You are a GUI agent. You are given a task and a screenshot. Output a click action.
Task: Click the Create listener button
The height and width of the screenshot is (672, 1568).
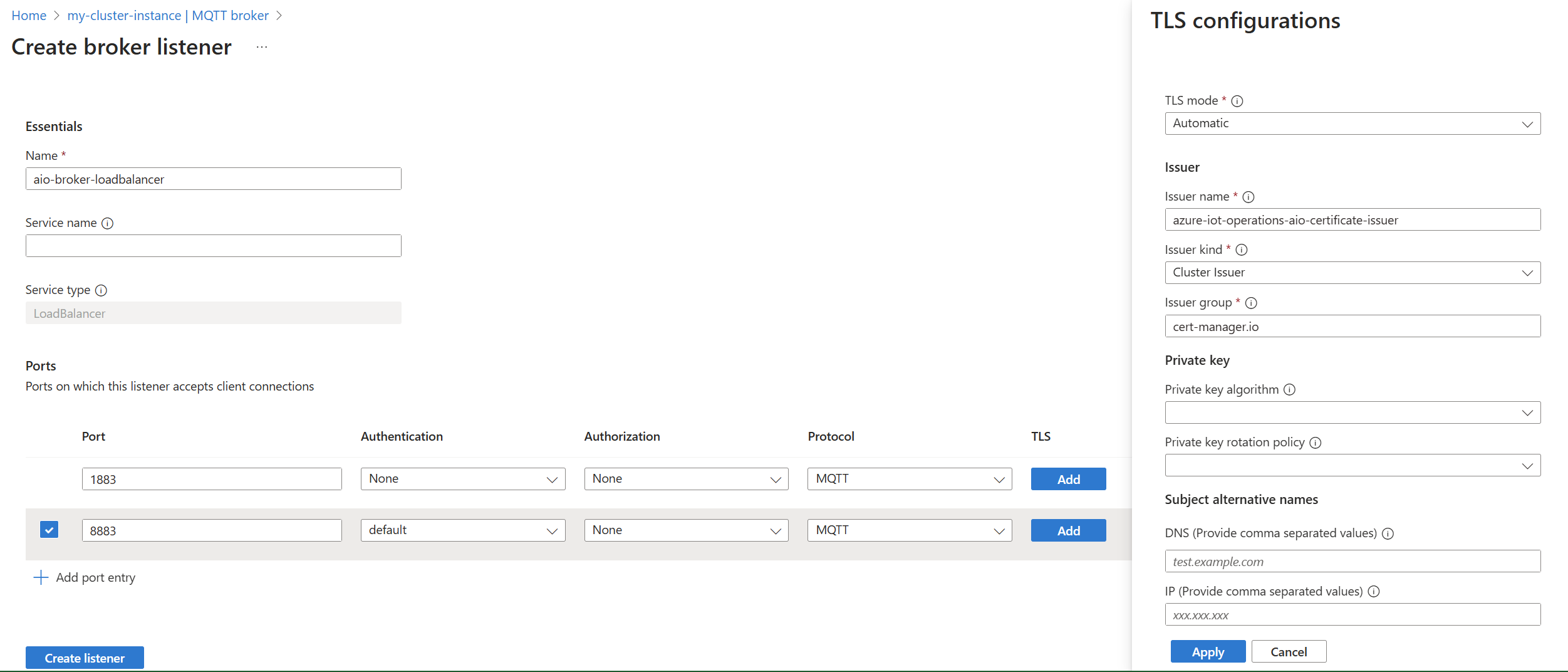coord(85,658)
